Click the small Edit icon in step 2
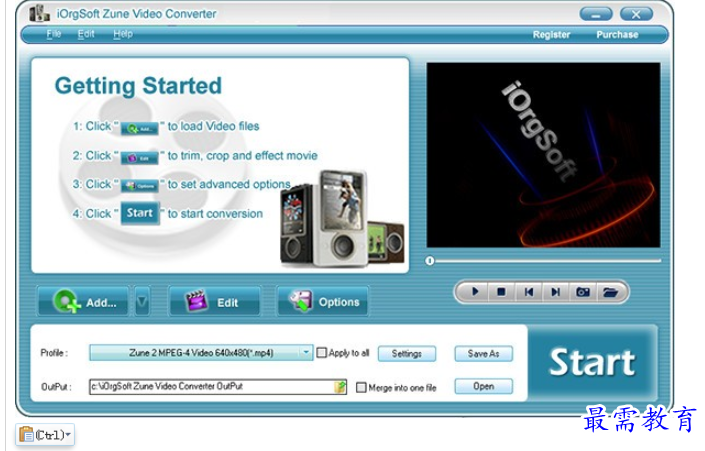This screenshot has width=705, height=451. (x=140, y=158)
